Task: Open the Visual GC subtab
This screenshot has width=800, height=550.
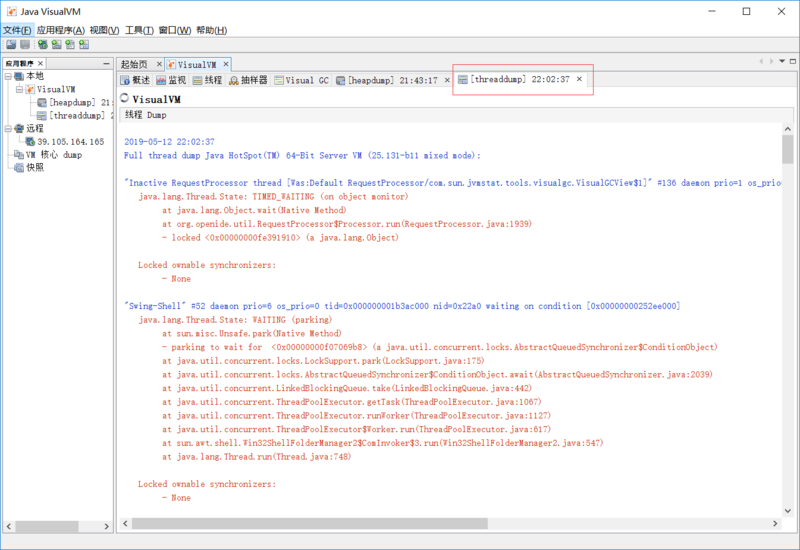Action: coord(302,80)
